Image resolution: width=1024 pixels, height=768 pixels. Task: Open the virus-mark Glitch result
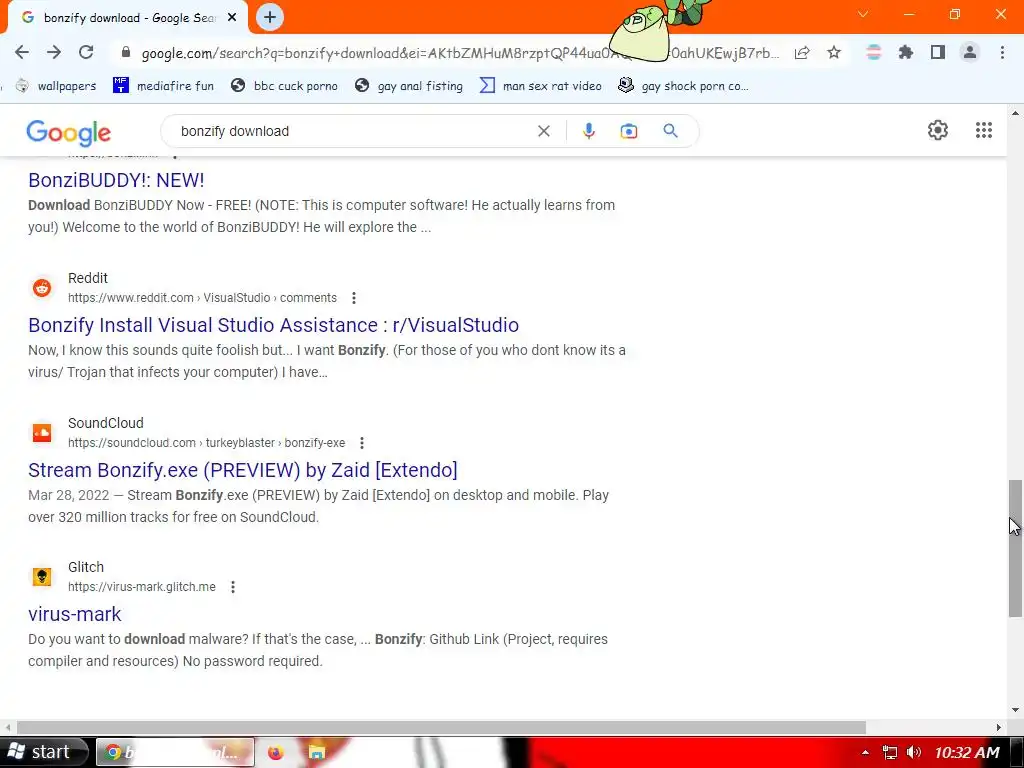pyautogui.click(x=74, y=615)
